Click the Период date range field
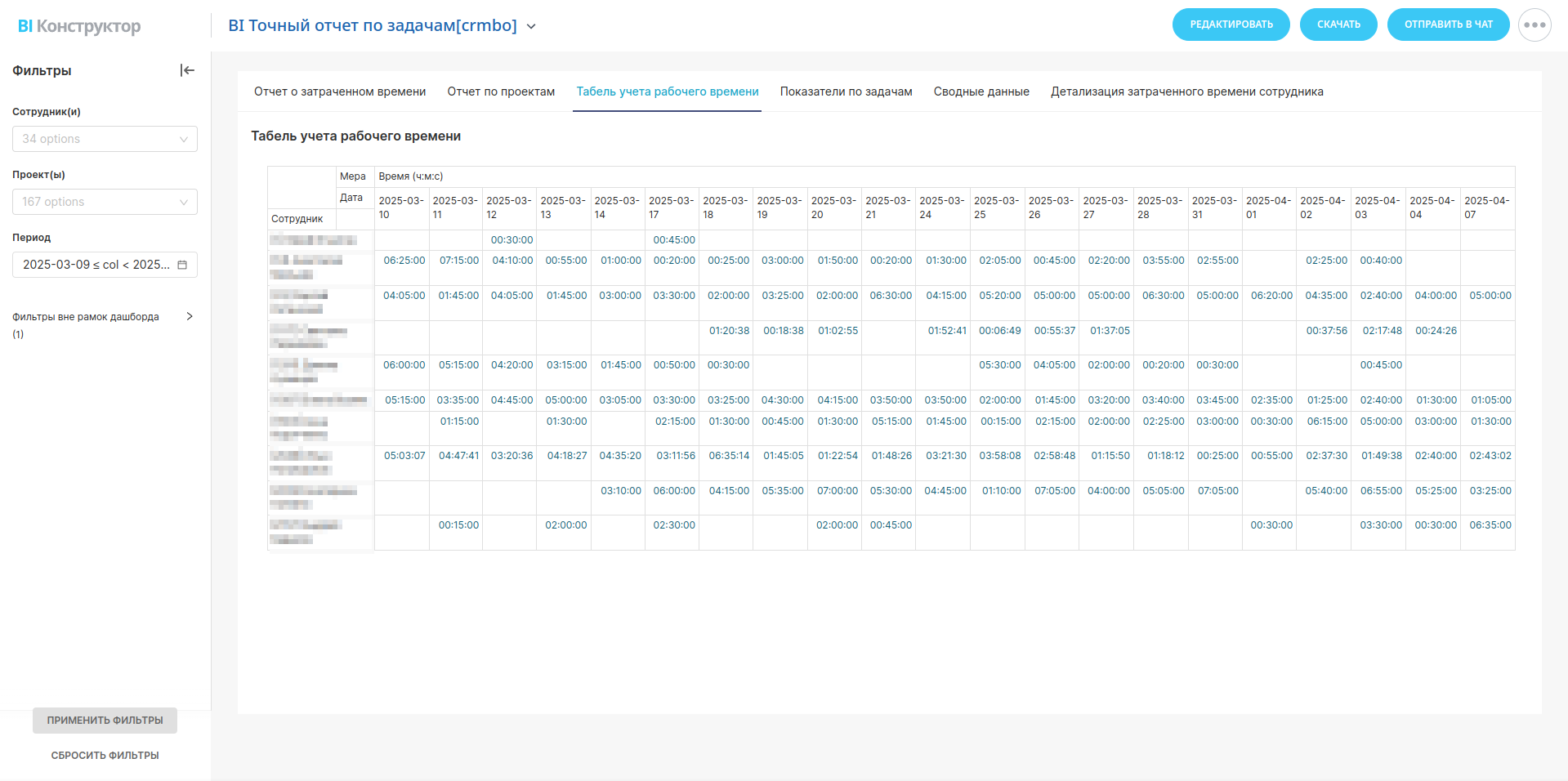This screenshot has width=1568, height=781. pyautogui.click(x=96, y=265)
